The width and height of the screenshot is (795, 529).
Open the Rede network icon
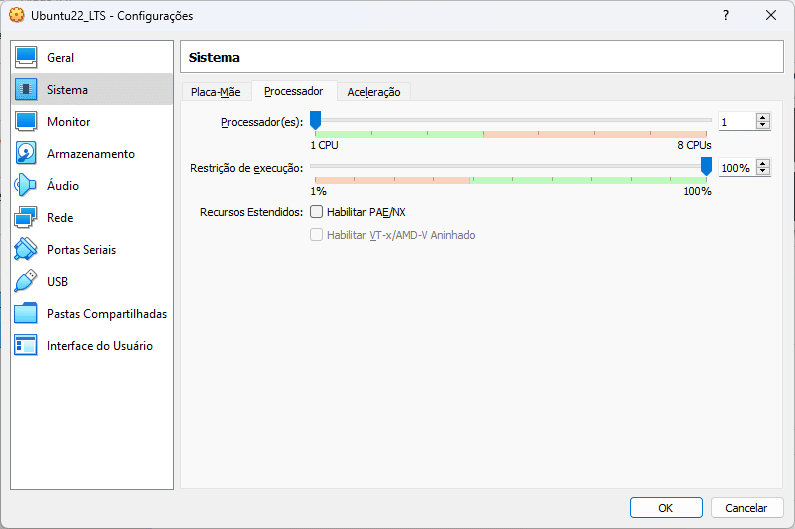[x=26, y=218]
